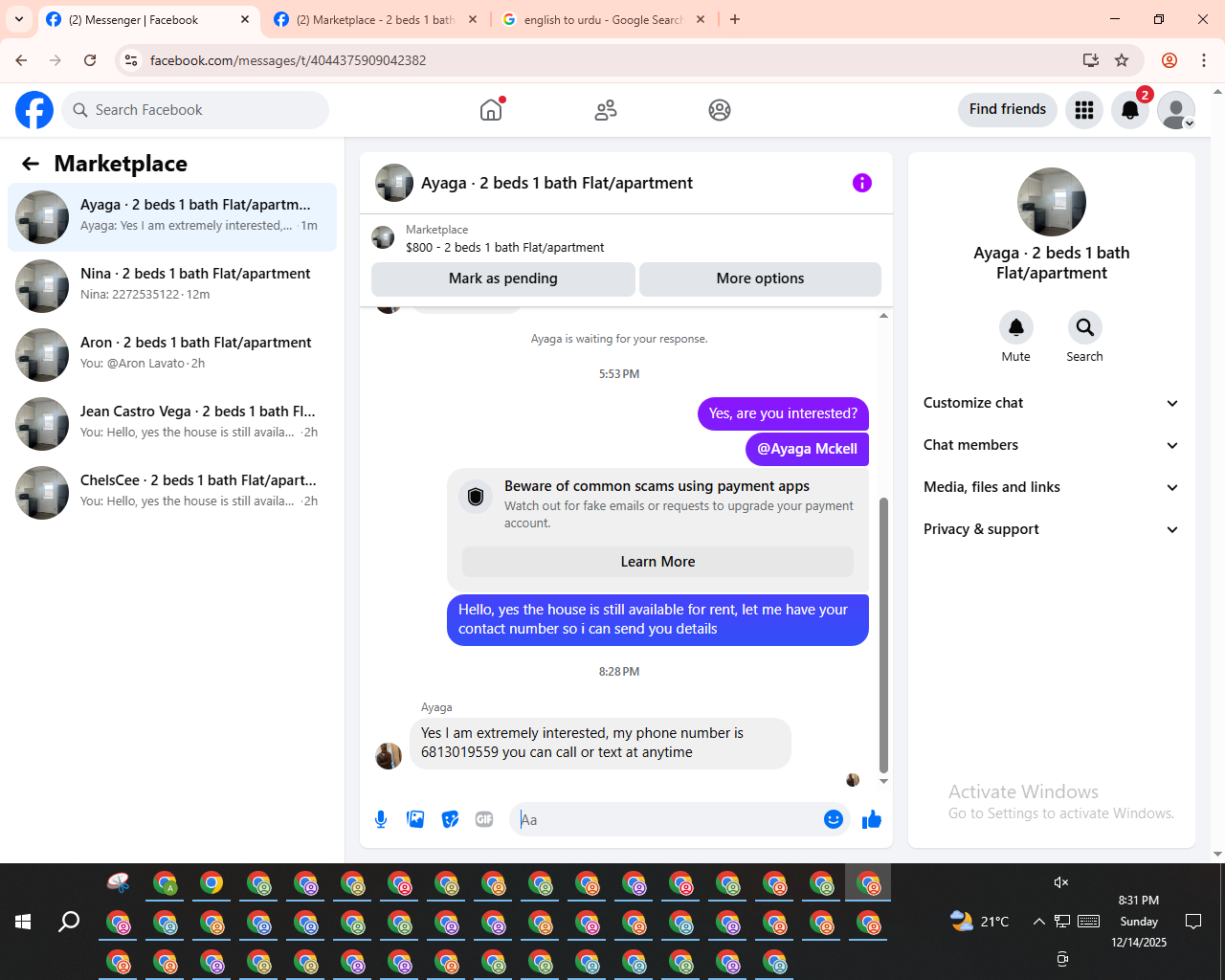Open the Facebook home logo
This screenshot has width=1225, height=980.
click(x=34, y=110)
